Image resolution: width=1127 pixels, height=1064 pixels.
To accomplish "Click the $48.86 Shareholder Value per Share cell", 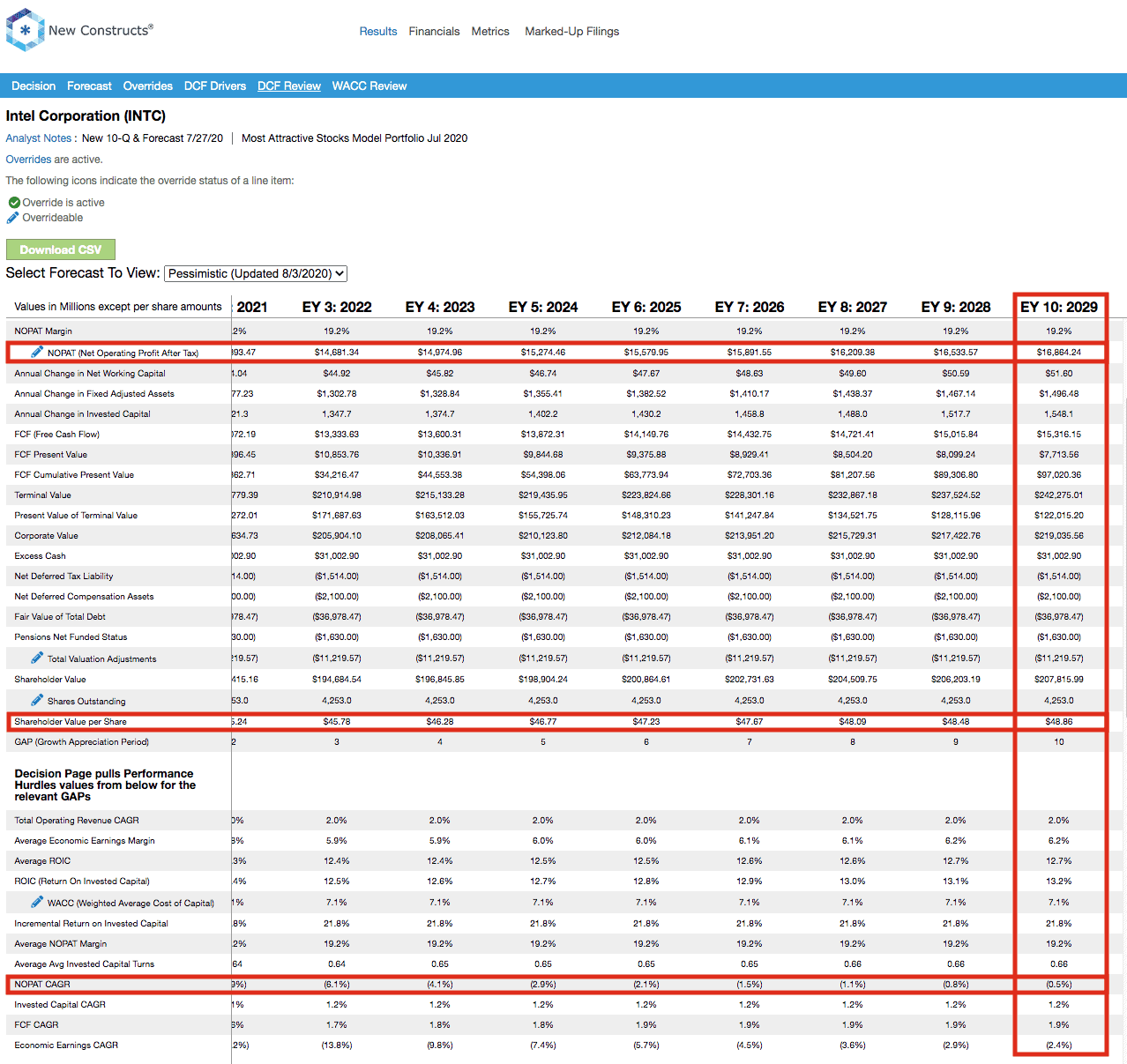I will click(x=1059, y=722).
